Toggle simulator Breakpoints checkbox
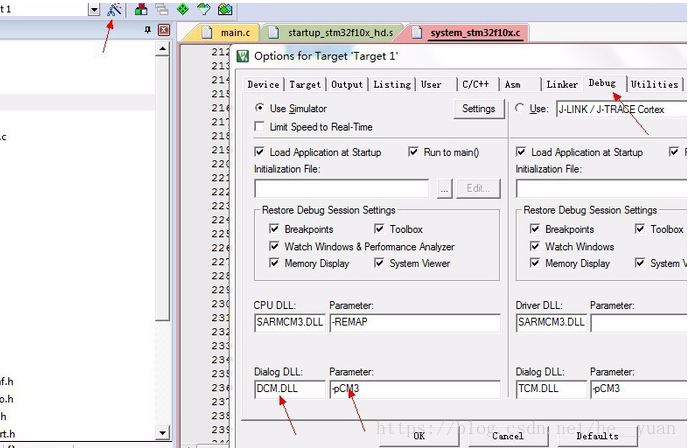 coord(274,228)
